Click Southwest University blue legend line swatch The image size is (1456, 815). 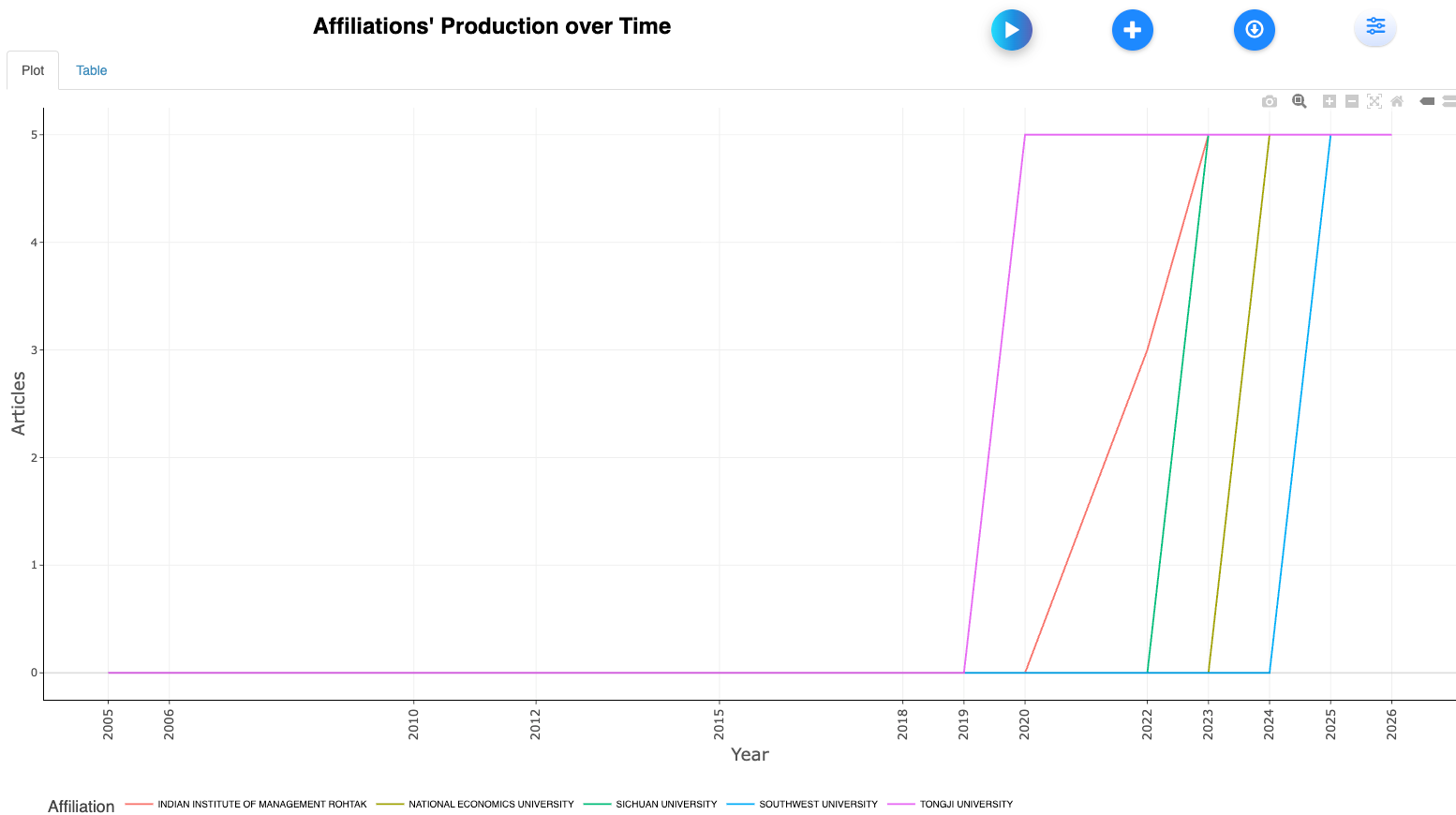740,804
